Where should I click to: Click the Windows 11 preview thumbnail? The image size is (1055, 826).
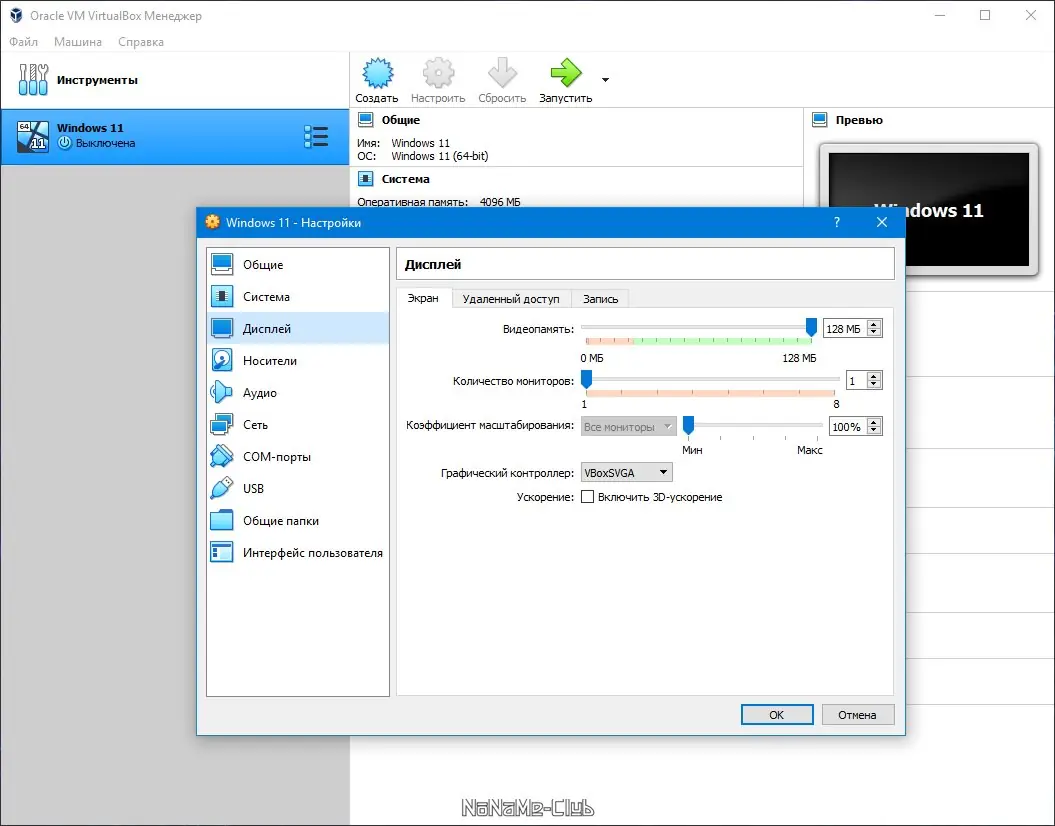pyautogui.click(x=929, y=209)
